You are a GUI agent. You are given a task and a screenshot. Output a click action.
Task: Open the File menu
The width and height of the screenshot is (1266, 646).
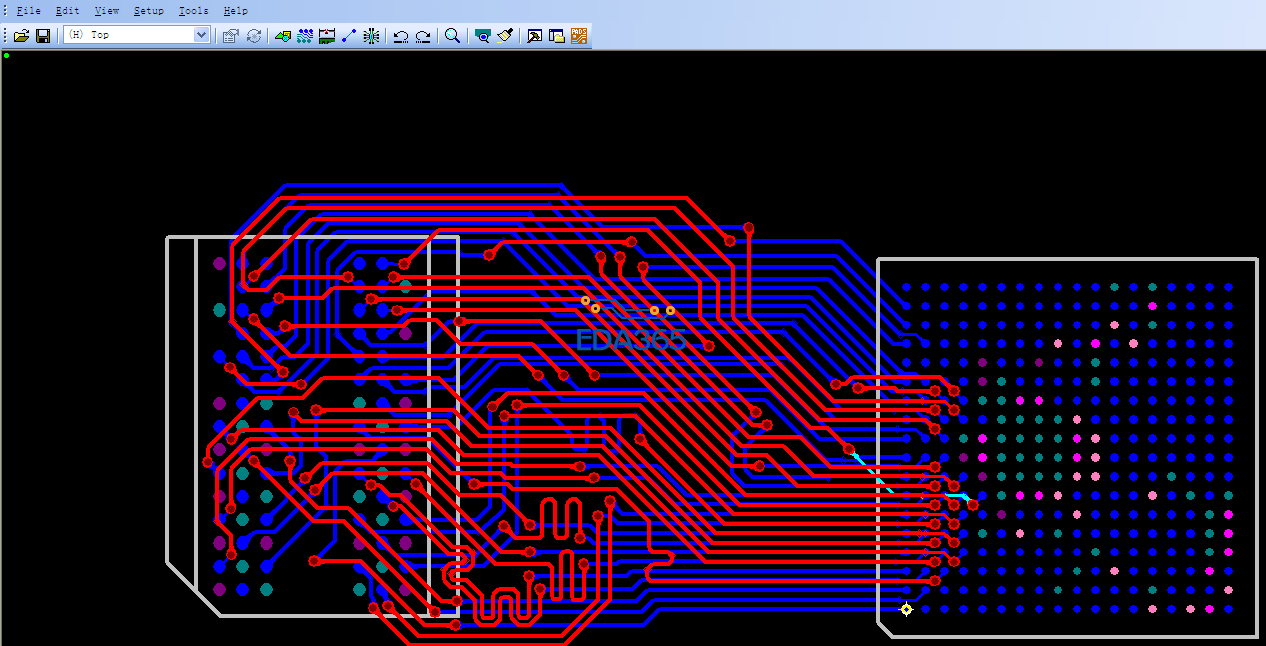28,10
